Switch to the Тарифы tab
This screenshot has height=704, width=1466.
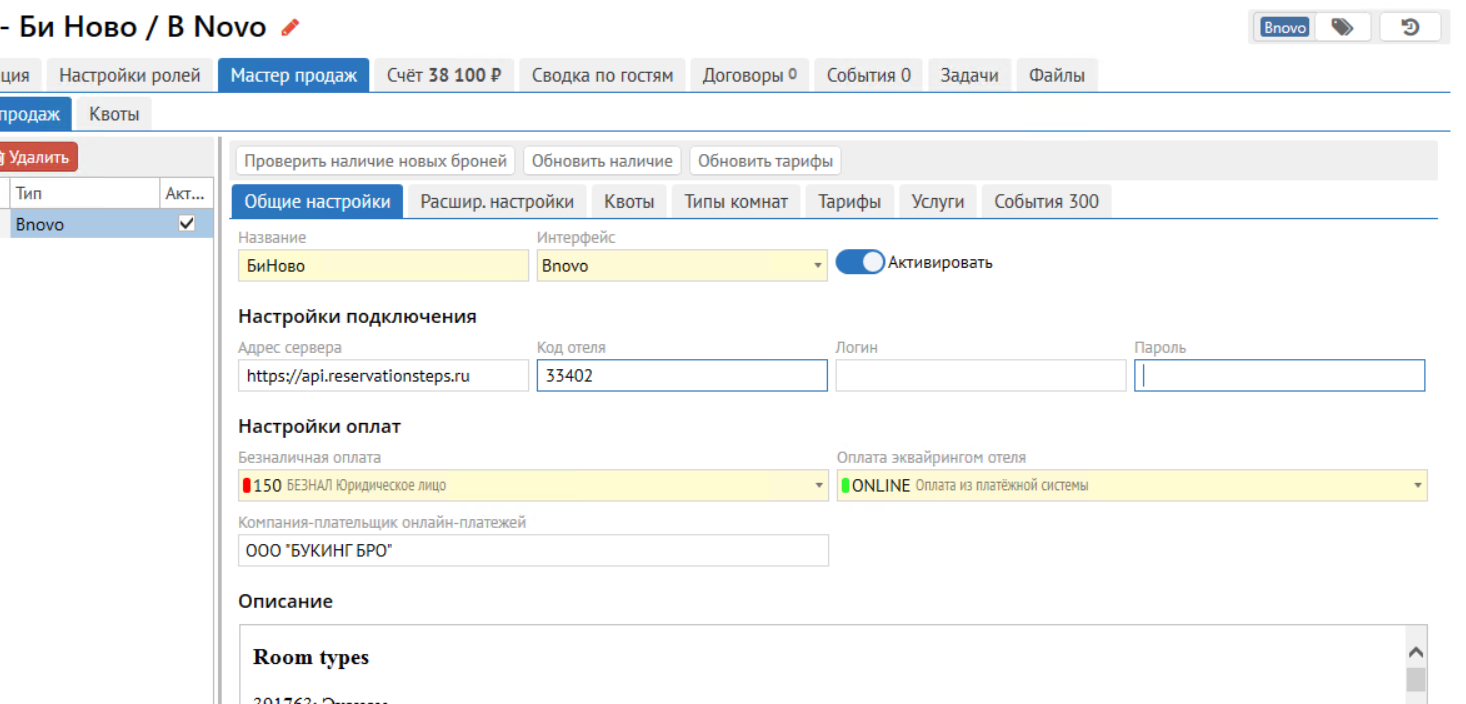coord(849,202)
